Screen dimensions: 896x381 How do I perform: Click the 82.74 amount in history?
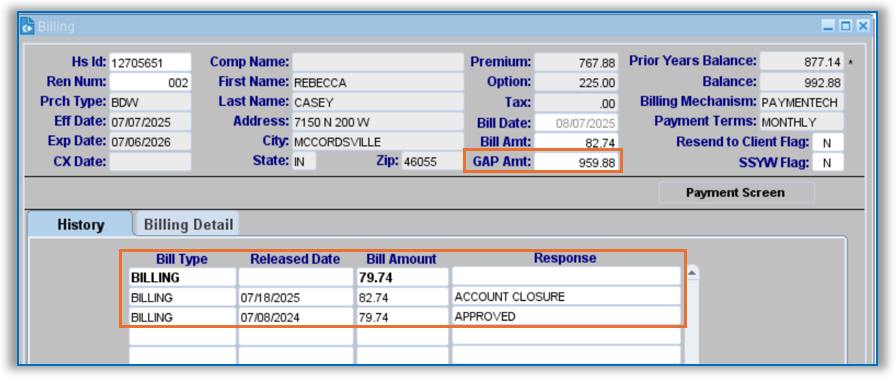(x=402, y=297)
